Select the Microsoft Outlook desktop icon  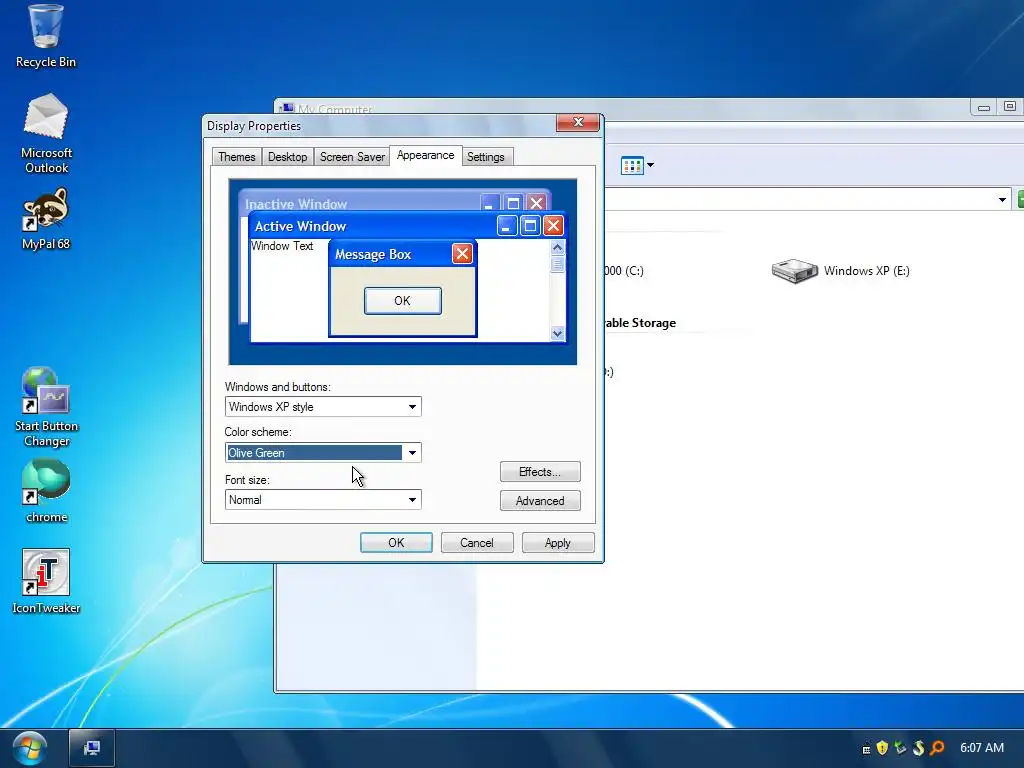pyautogui.click(x=46, y=133)
